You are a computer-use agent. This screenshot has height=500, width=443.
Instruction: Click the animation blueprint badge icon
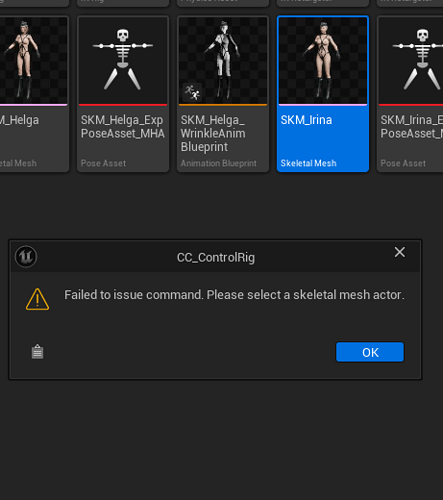(192, 92)
